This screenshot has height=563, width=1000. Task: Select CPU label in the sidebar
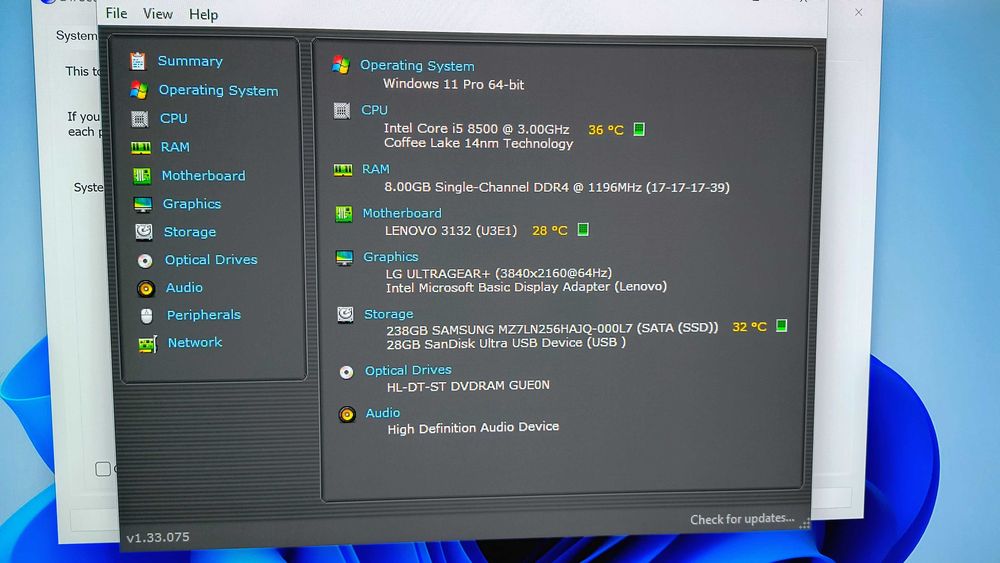coord(173,119)
